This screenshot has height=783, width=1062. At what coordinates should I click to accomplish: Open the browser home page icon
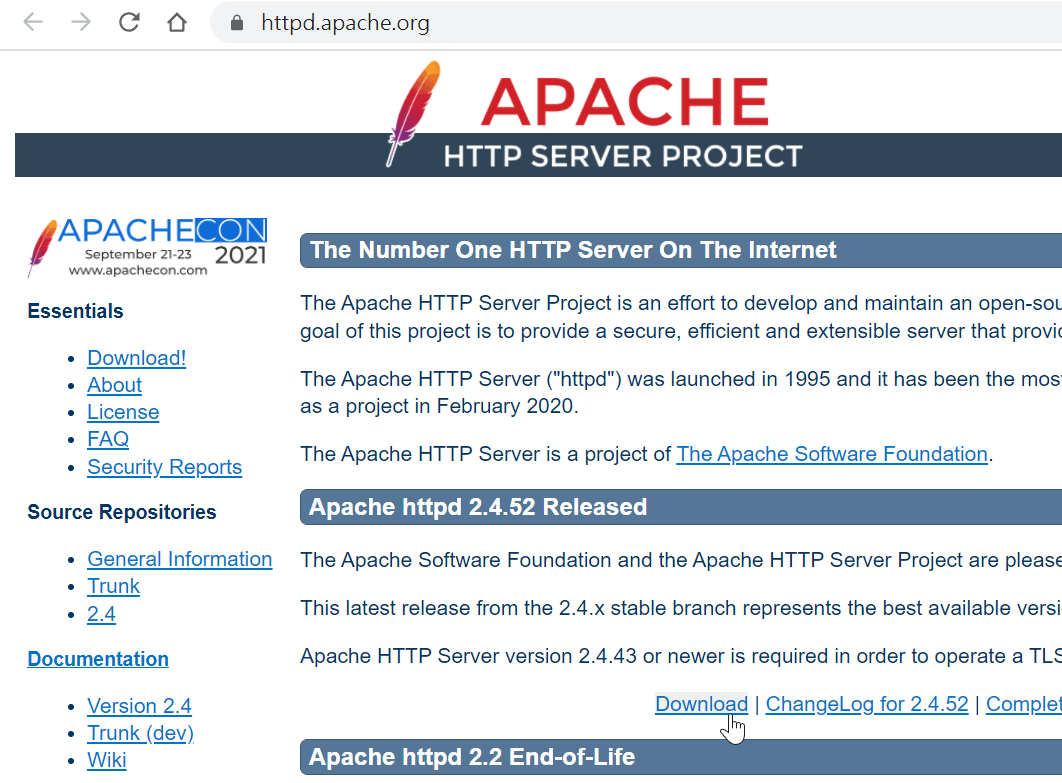(x=177, y=22)
